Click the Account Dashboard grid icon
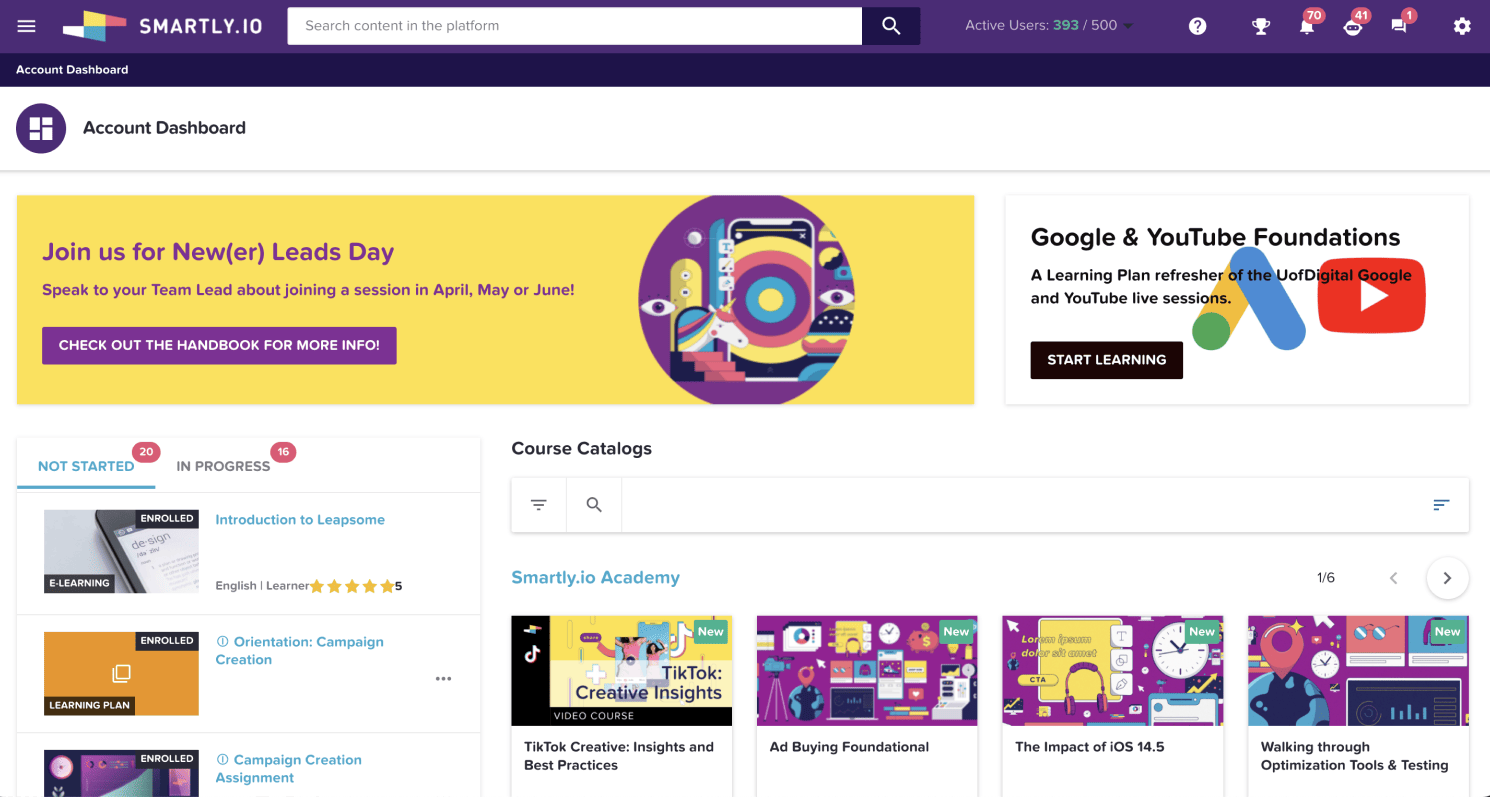This screenshot has height=797, width=1490. tap(41, 128)
